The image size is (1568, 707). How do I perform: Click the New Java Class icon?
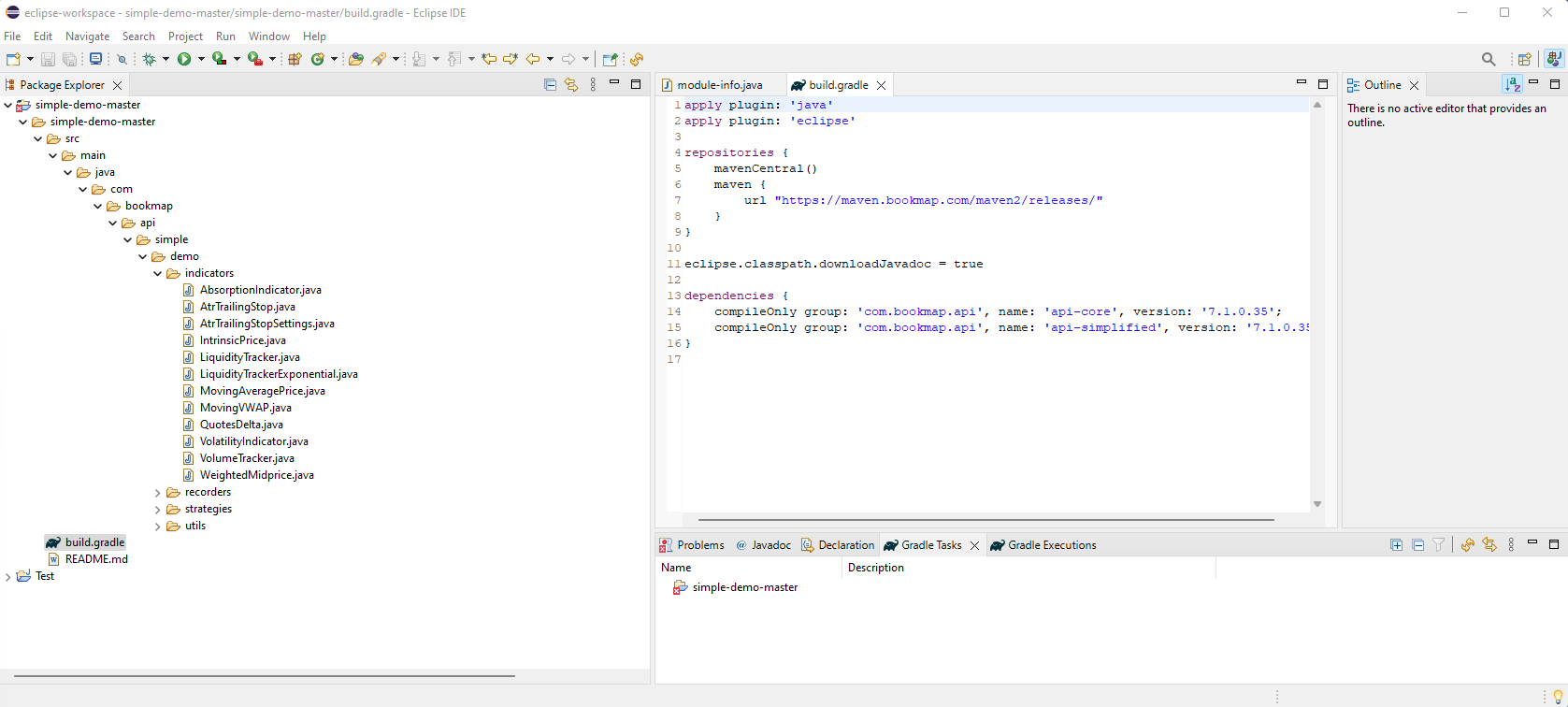pos(318,59)
